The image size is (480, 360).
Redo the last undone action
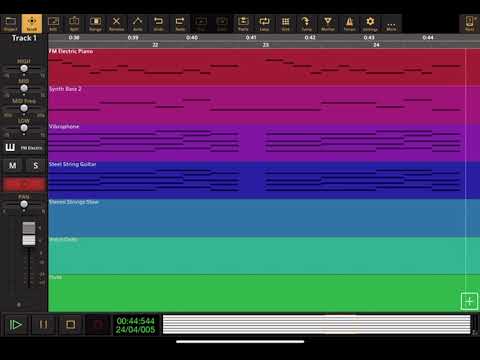click(x=180, y=23)
